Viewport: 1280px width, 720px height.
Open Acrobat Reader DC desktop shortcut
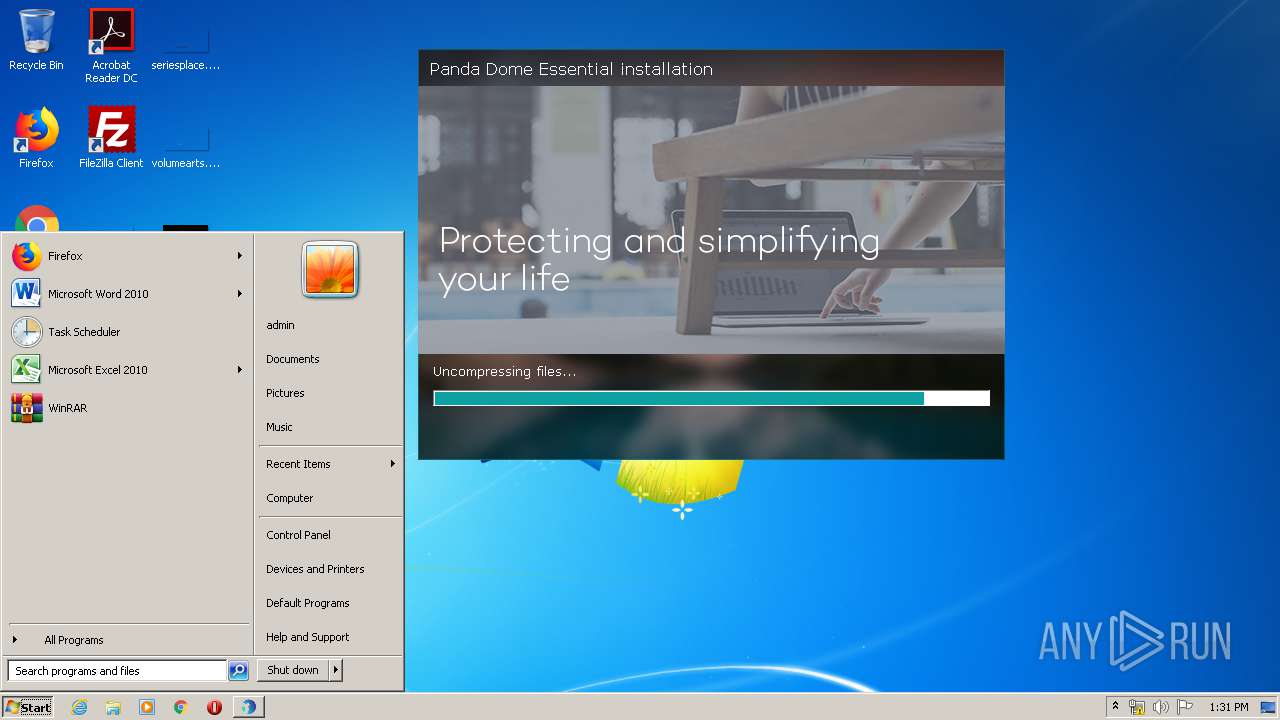[x=111, y=45]
